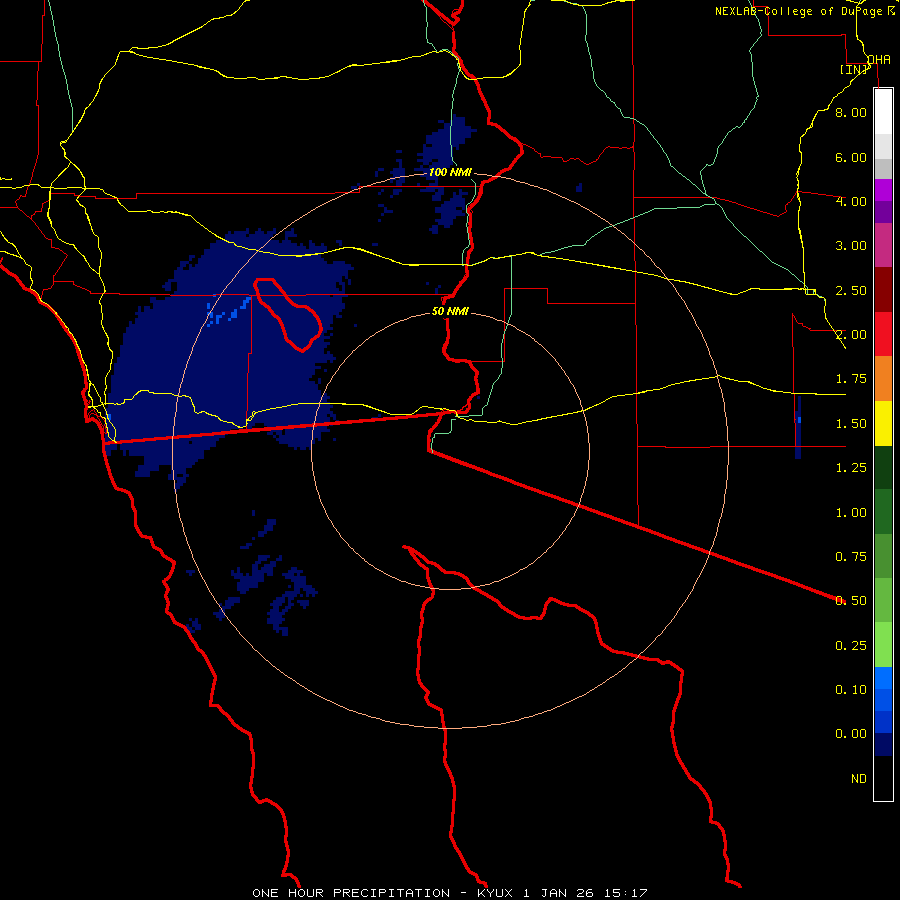The image size is (900, 900).
Task: Pick the white swatch in the legend
Action: click(x=883, y=111)
